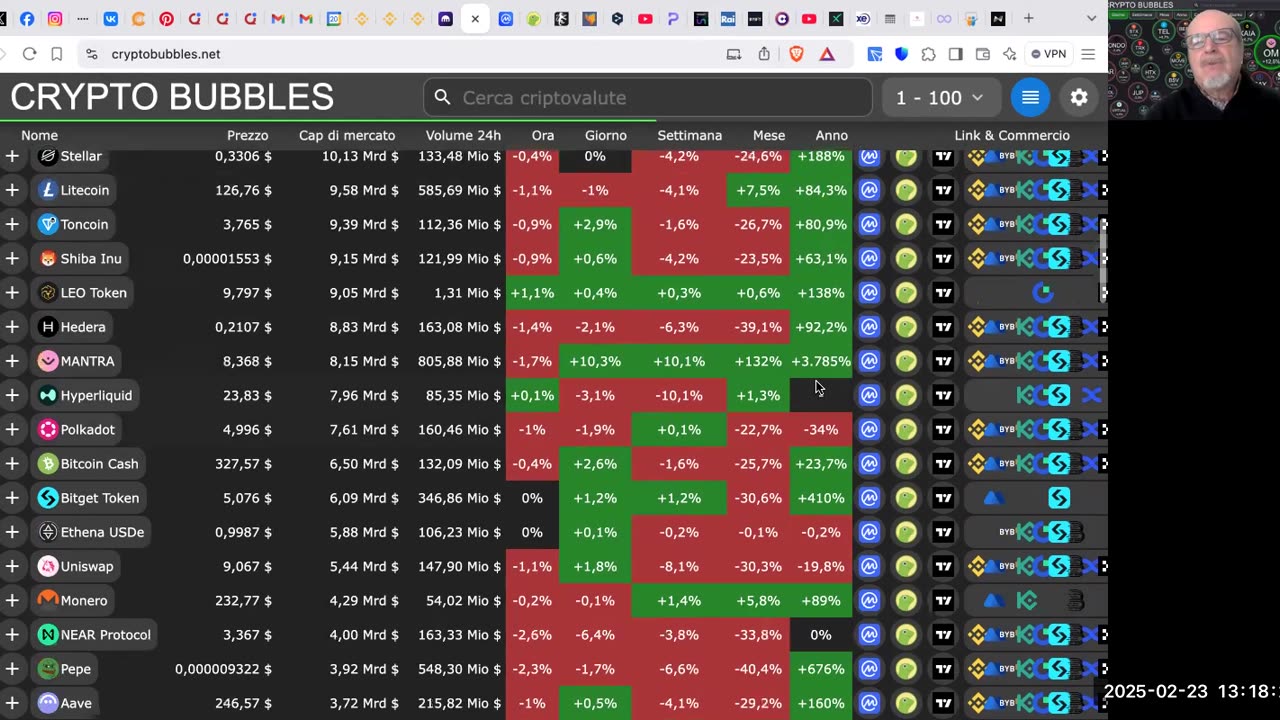Viewport: 1280px width, 720px height.
Task: Click the KuCoin exchange icon for Hyperliquid
Action: pos(1026,395)
